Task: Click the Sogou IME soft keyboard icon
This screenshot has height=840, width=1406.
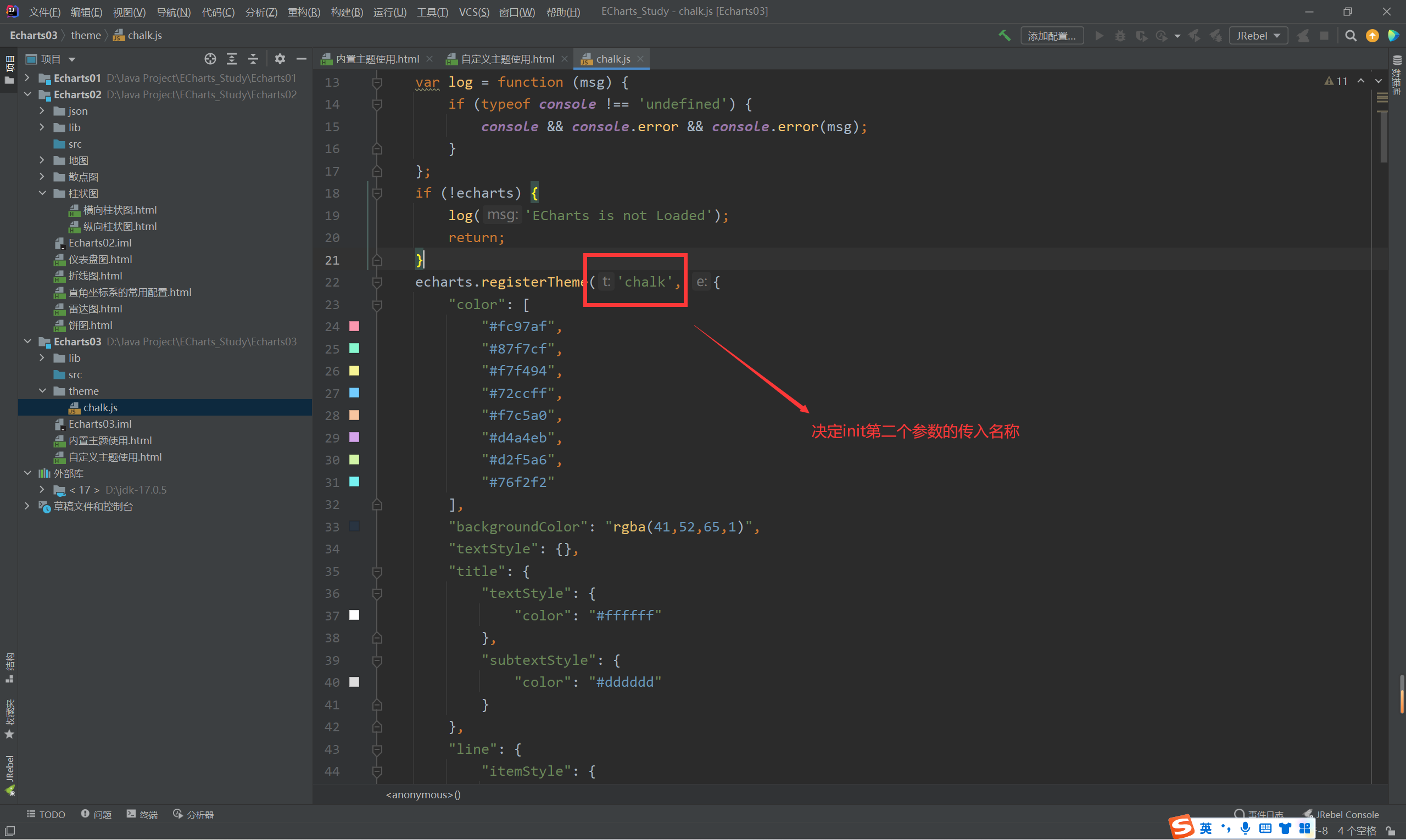Action: click(1265, 828)
